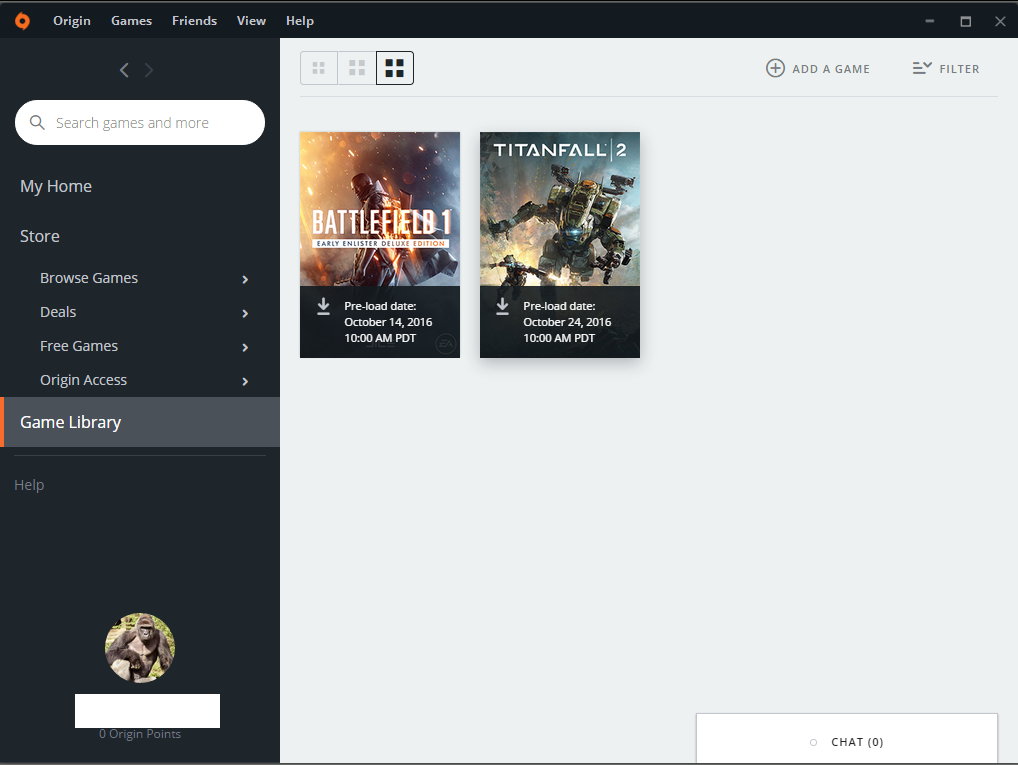This screenshot has width=1018, height=765.
Task: Click Titanfall 2 download arrow icon
Action: tap(503, 307)
